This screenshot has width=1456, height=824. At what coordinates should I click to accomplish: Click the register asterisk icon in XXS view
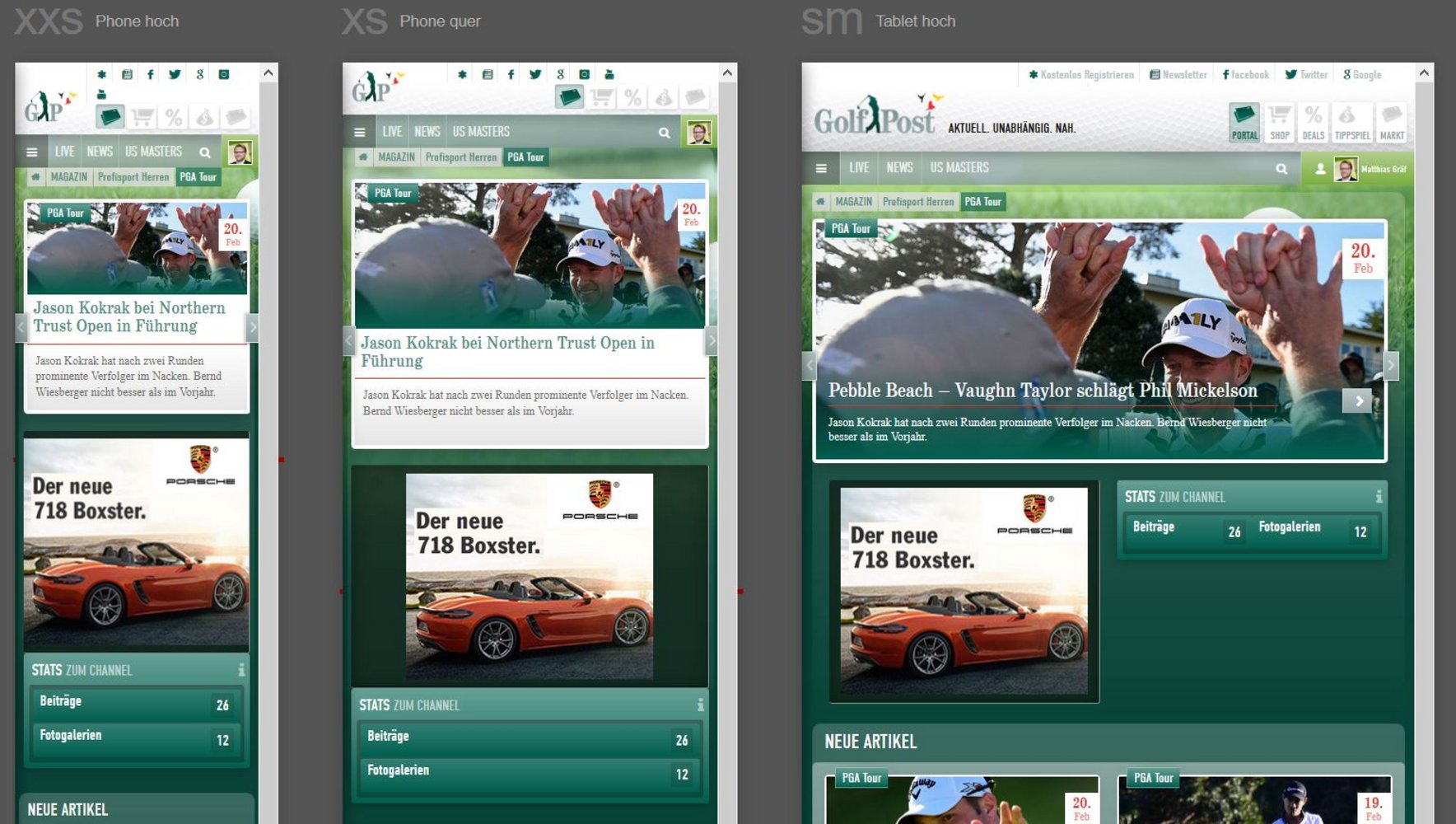click(101, 74)
